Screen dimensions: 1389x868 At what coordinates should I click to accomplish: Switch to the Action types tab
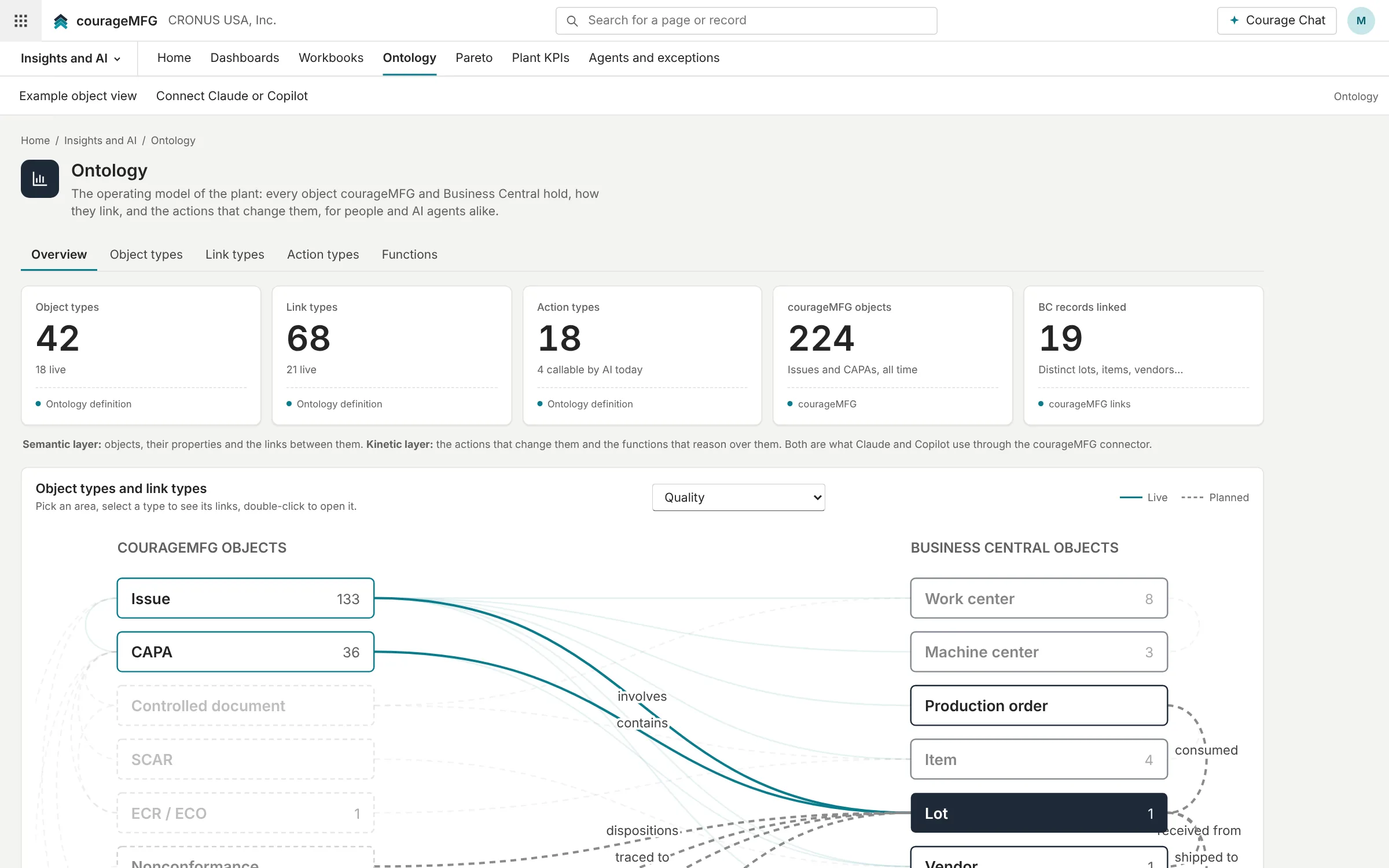(323, 255)
